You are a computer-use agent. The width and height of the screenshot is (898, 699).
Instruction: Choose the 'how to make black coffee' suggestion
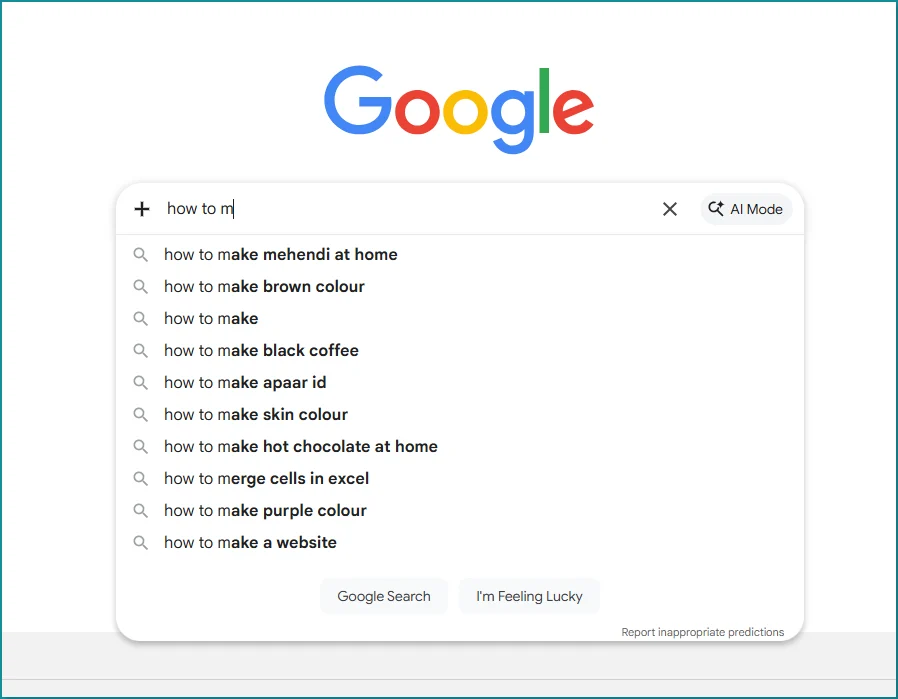[x=261, y=350]
